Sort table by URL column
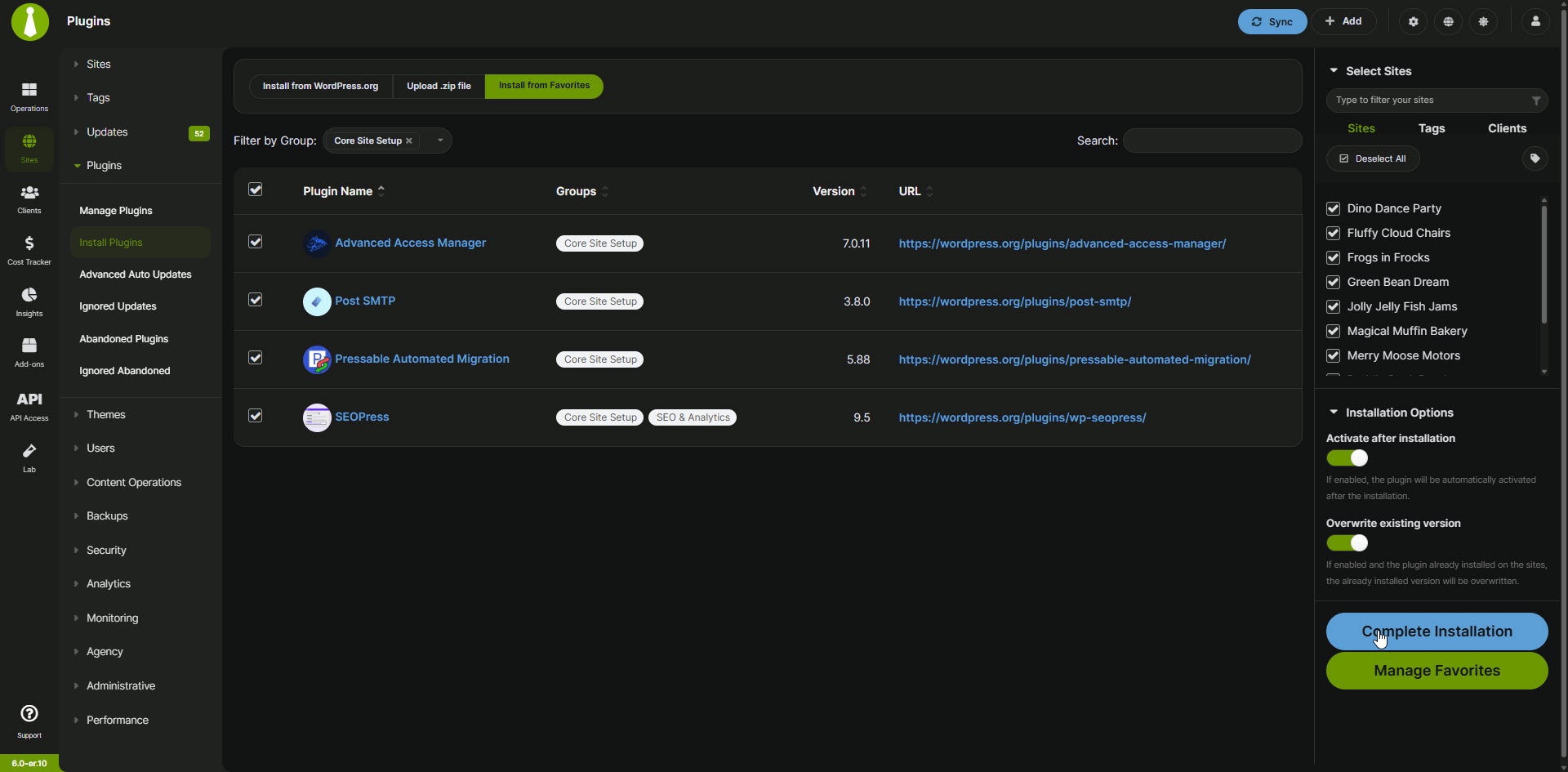The height and width of the screenshot is (772, 1568). (915, 191)
